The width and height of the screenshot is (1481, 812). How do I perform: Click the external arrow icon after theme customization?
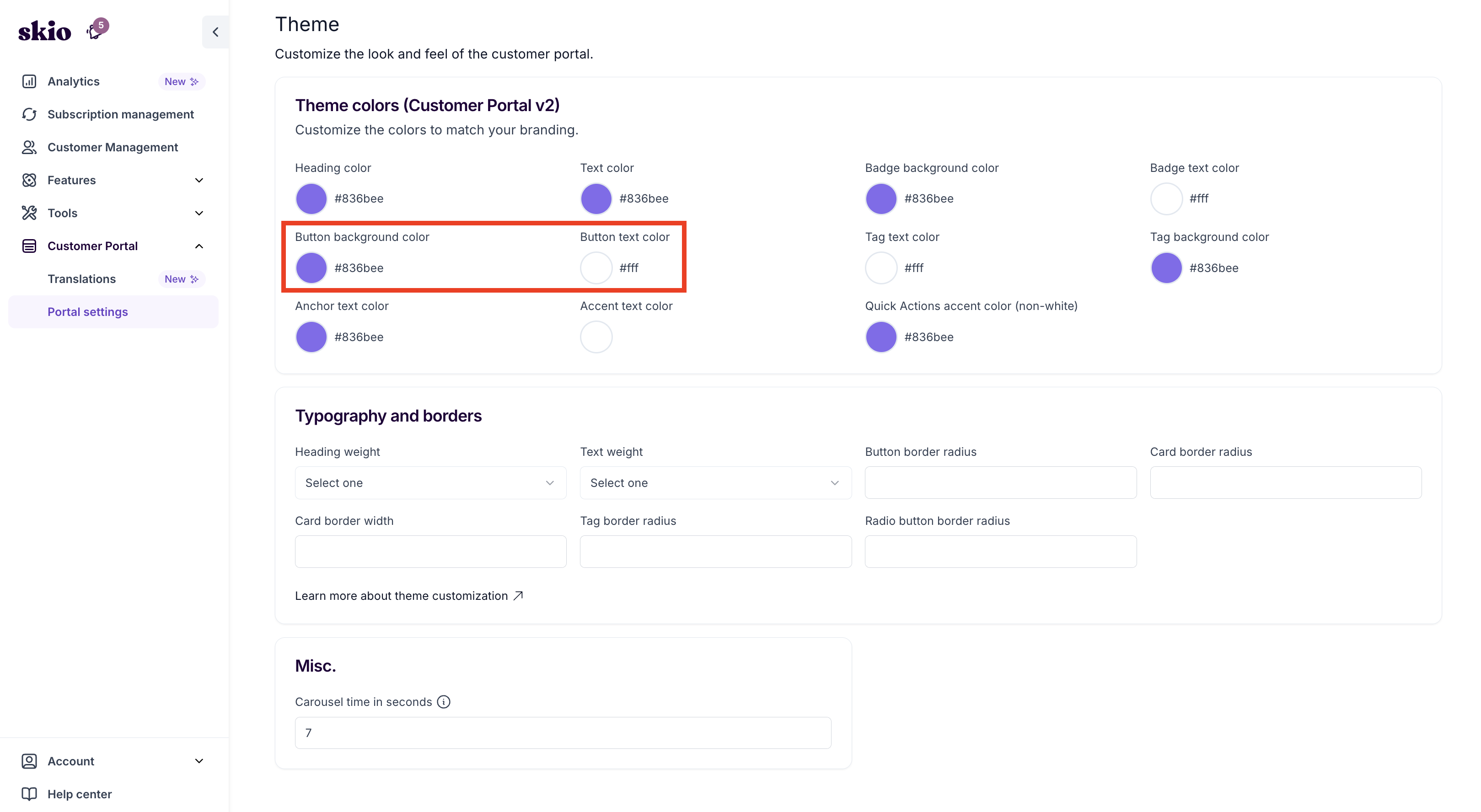(x=518, y=595)
